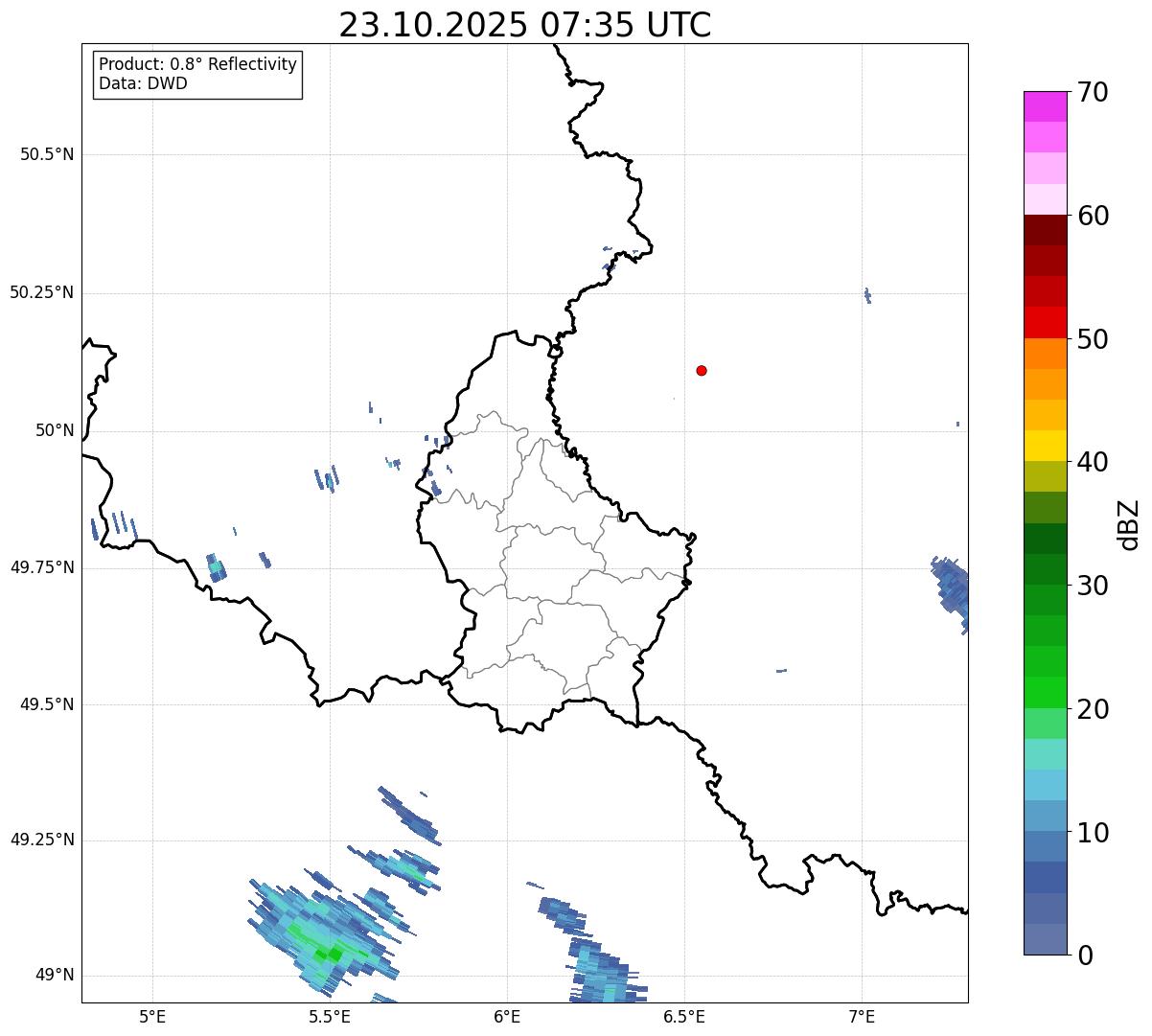Click the plot title 23.10.2025 07:35 UTC
1152x1036 pixels.
[x=525, y=25]
